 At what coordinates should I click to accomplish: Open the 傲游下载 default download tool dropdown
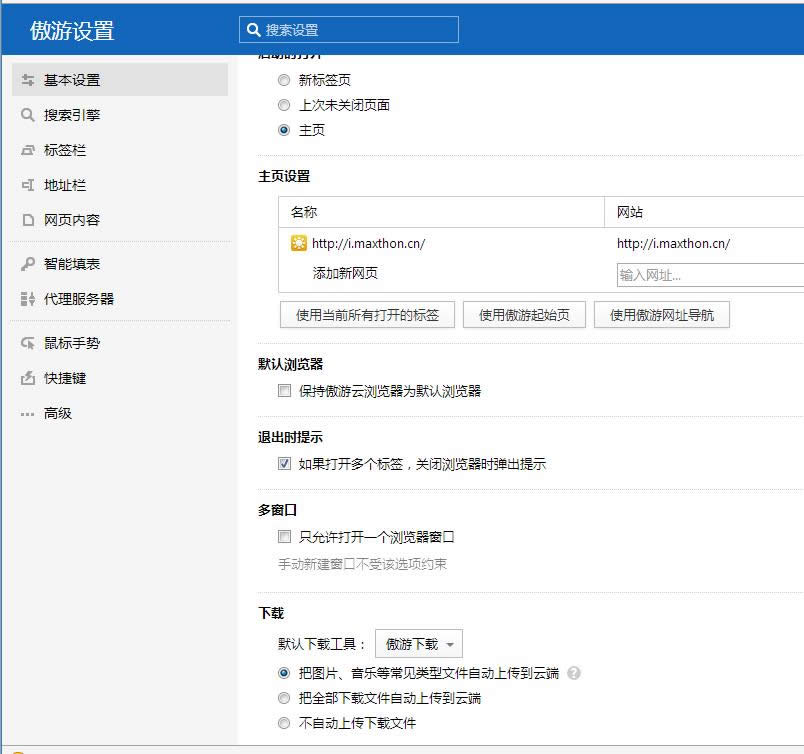point(419,644)
